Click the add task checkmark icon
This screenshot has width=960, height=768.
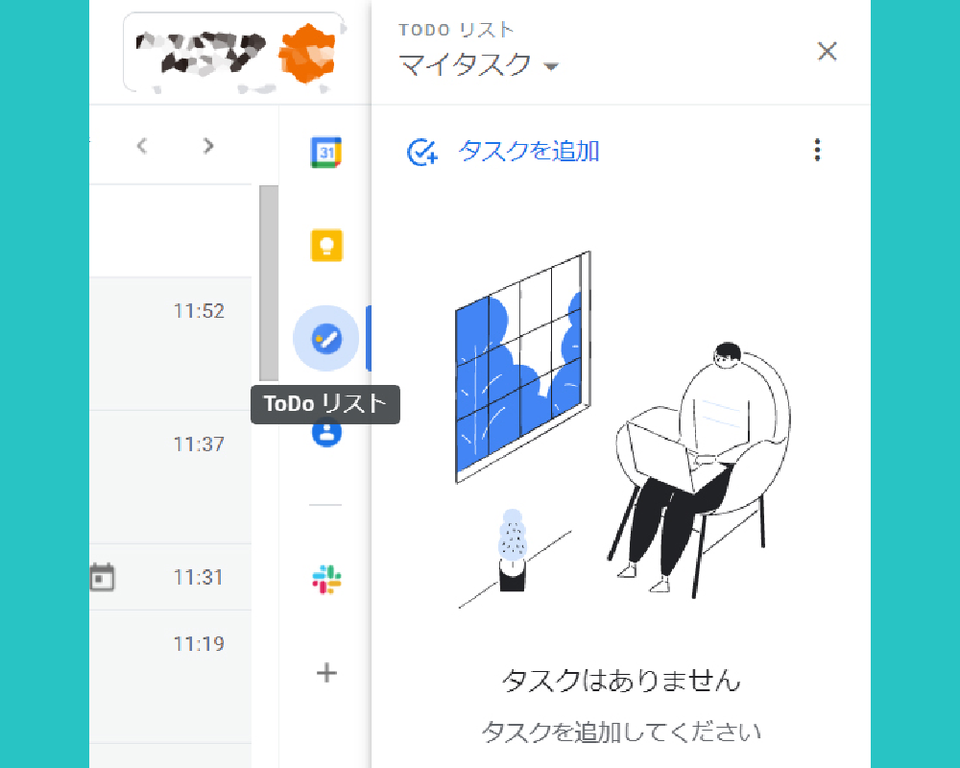[x=422, y=152]
